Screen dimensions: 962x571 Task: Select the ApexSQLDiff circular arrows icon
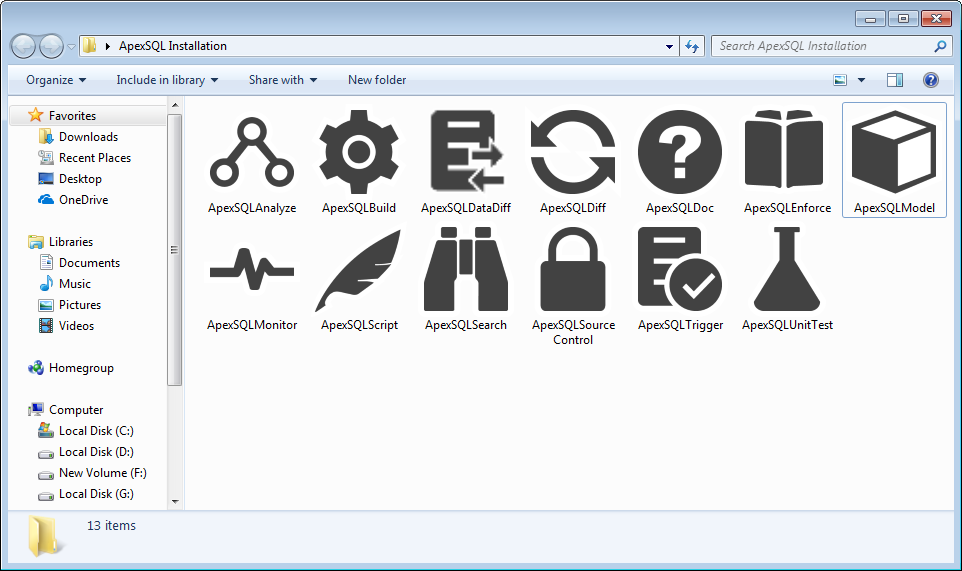click(x=573, y=152)
